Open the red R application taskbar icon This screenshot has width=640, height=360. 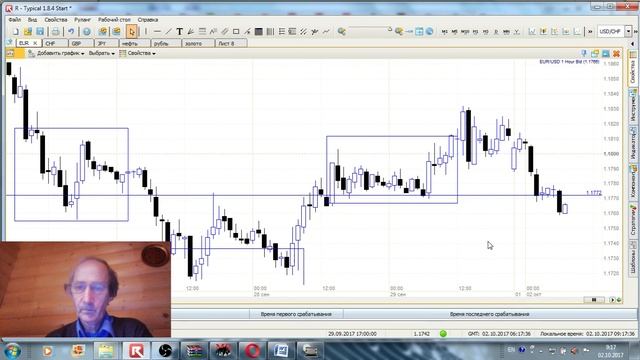pyautogui.click(x=136, y=351)
